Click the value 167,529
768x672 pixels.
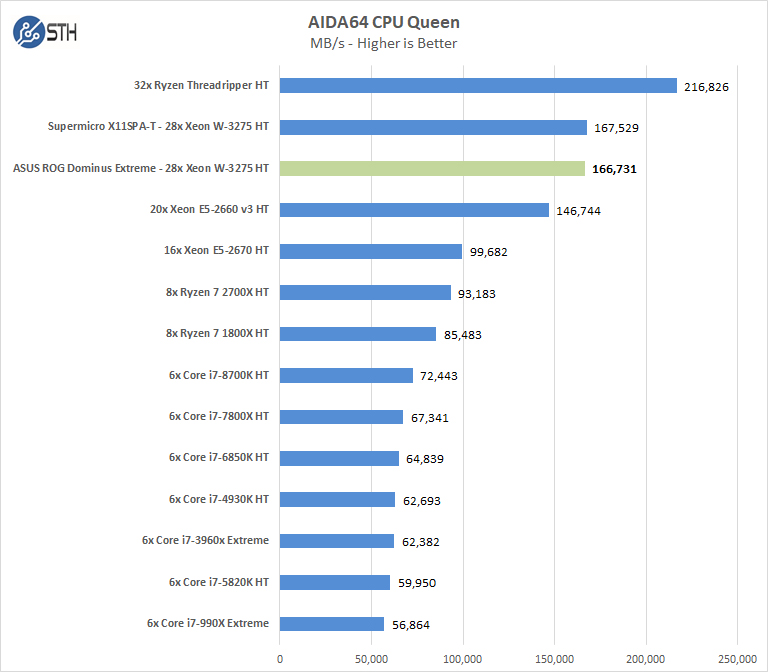[x=616, y=128]
